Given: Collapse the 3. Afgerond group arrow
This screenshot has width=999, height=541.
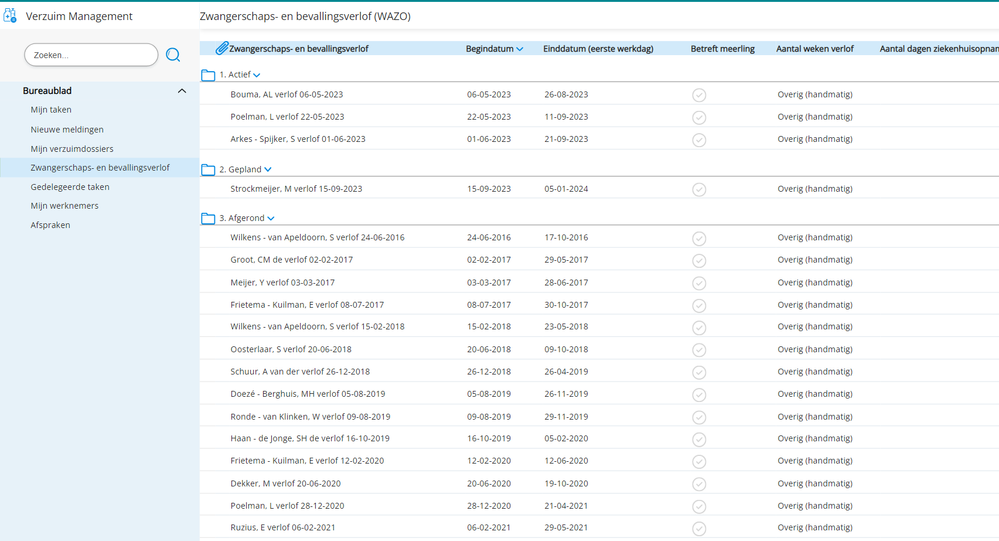Looking at the screenshot, I should pos(271,219).
